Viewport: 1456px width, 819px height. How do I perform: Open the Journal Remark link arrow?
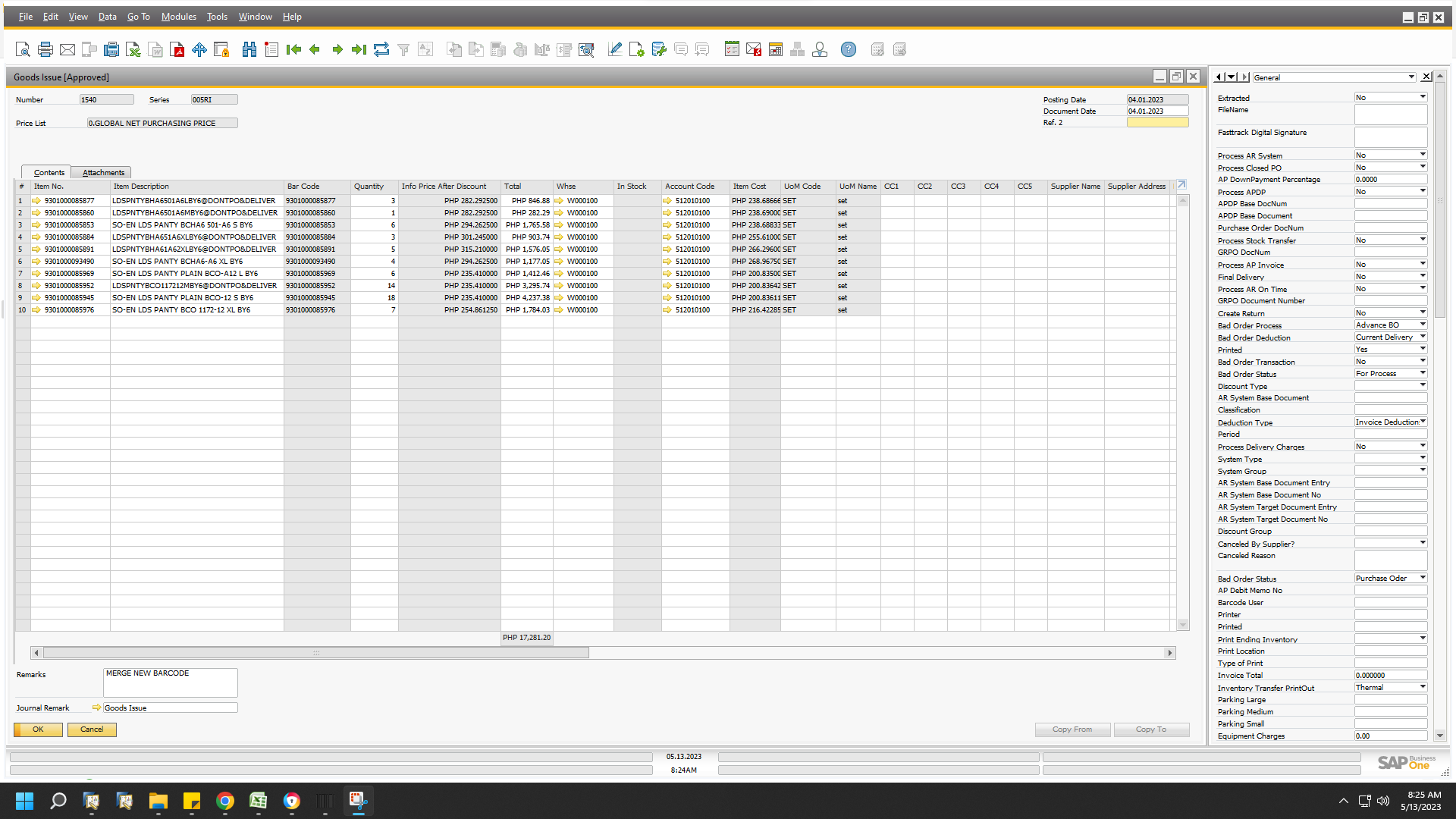pyautogui.click(x=97, y=708)
